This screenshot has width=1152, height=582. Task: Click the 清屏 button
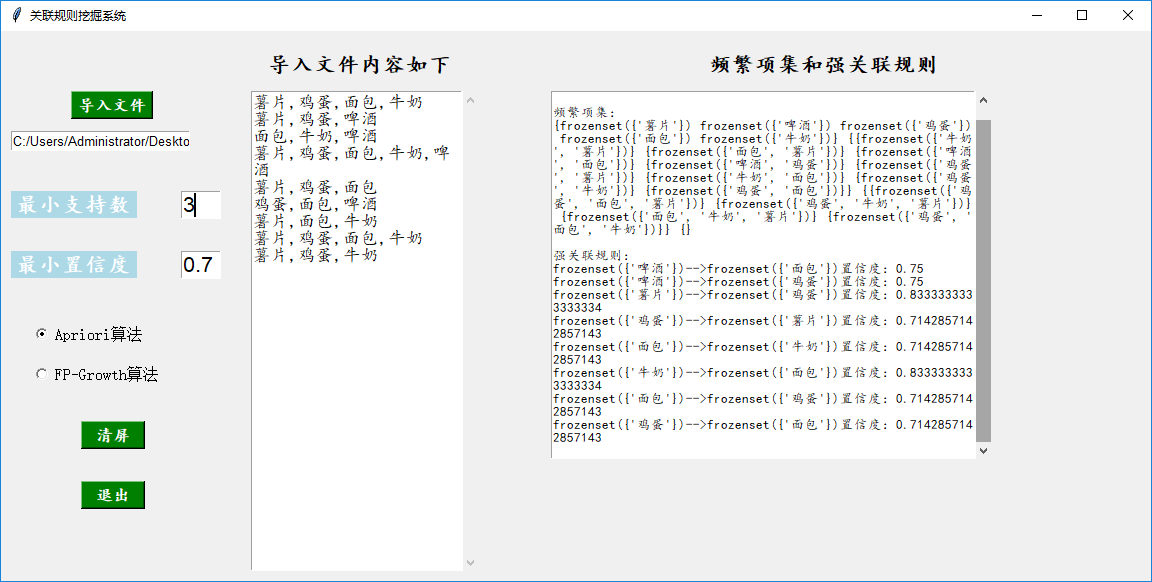[112, 435]
